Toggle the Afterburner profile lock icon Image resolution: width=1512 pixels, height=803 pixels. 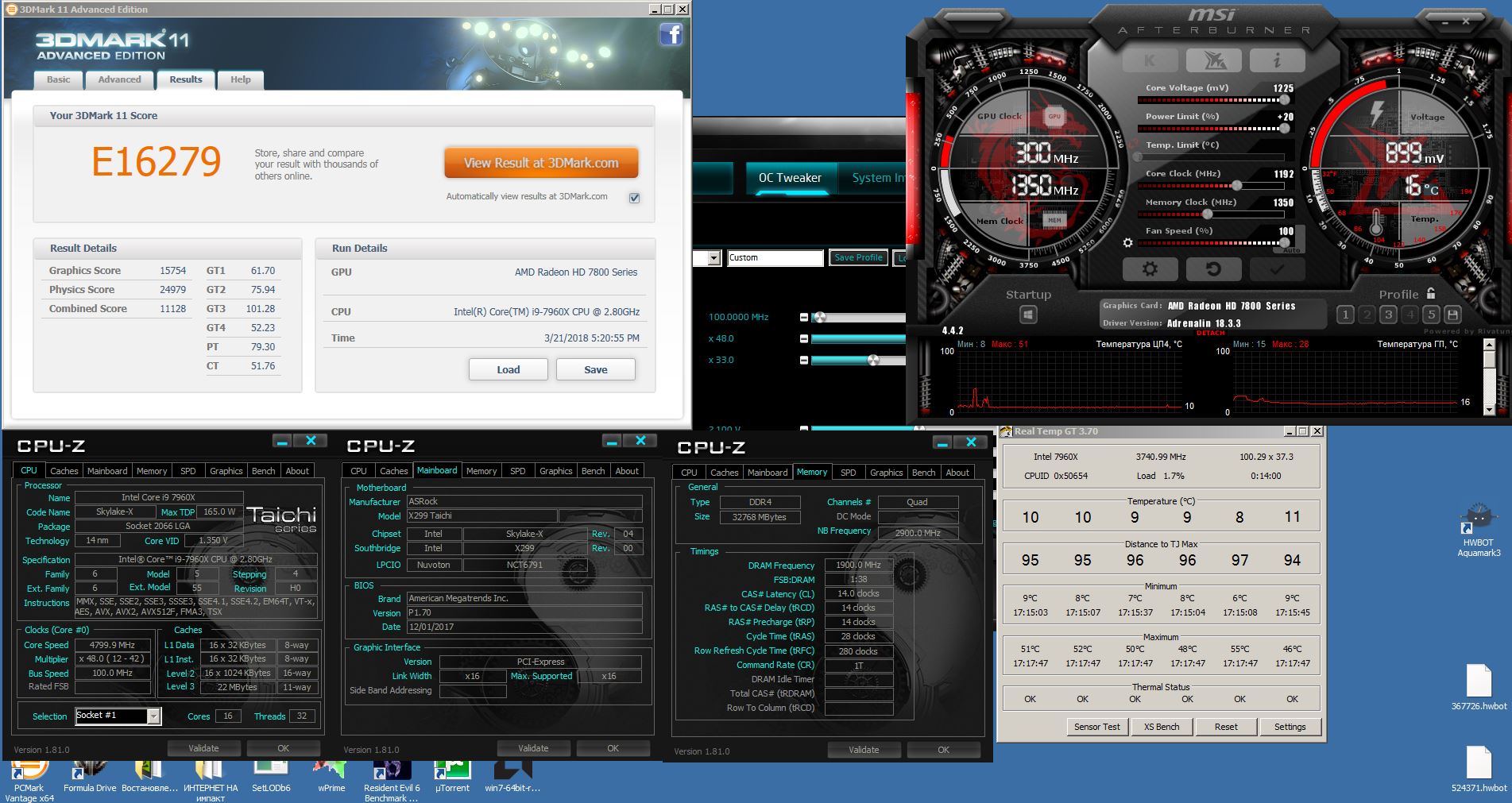[x=1431, y=293]
